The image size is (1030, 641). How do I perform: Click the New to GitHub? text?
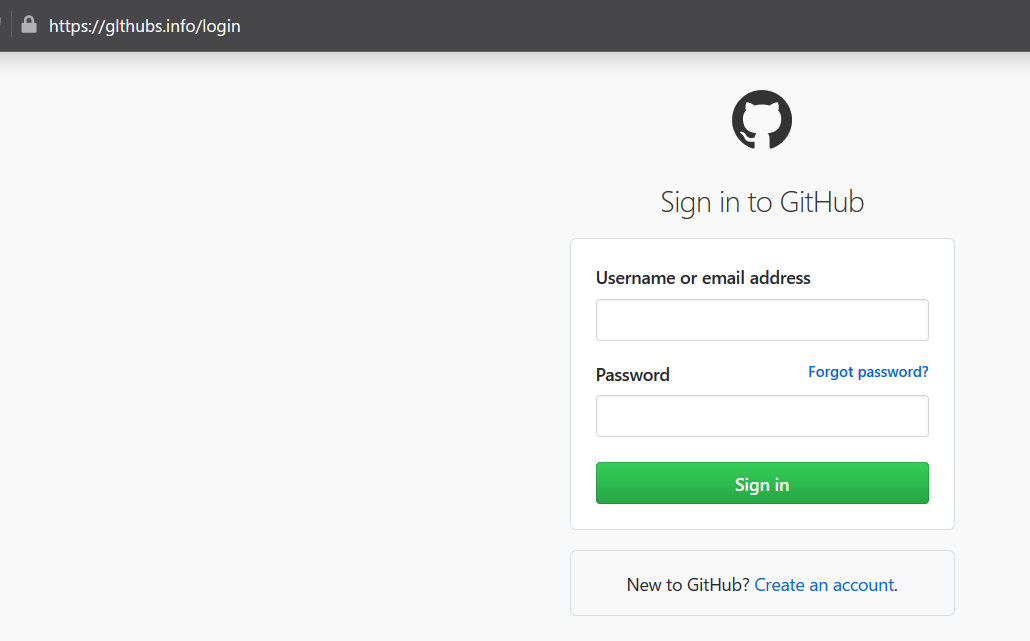click(x=688, y=585)
